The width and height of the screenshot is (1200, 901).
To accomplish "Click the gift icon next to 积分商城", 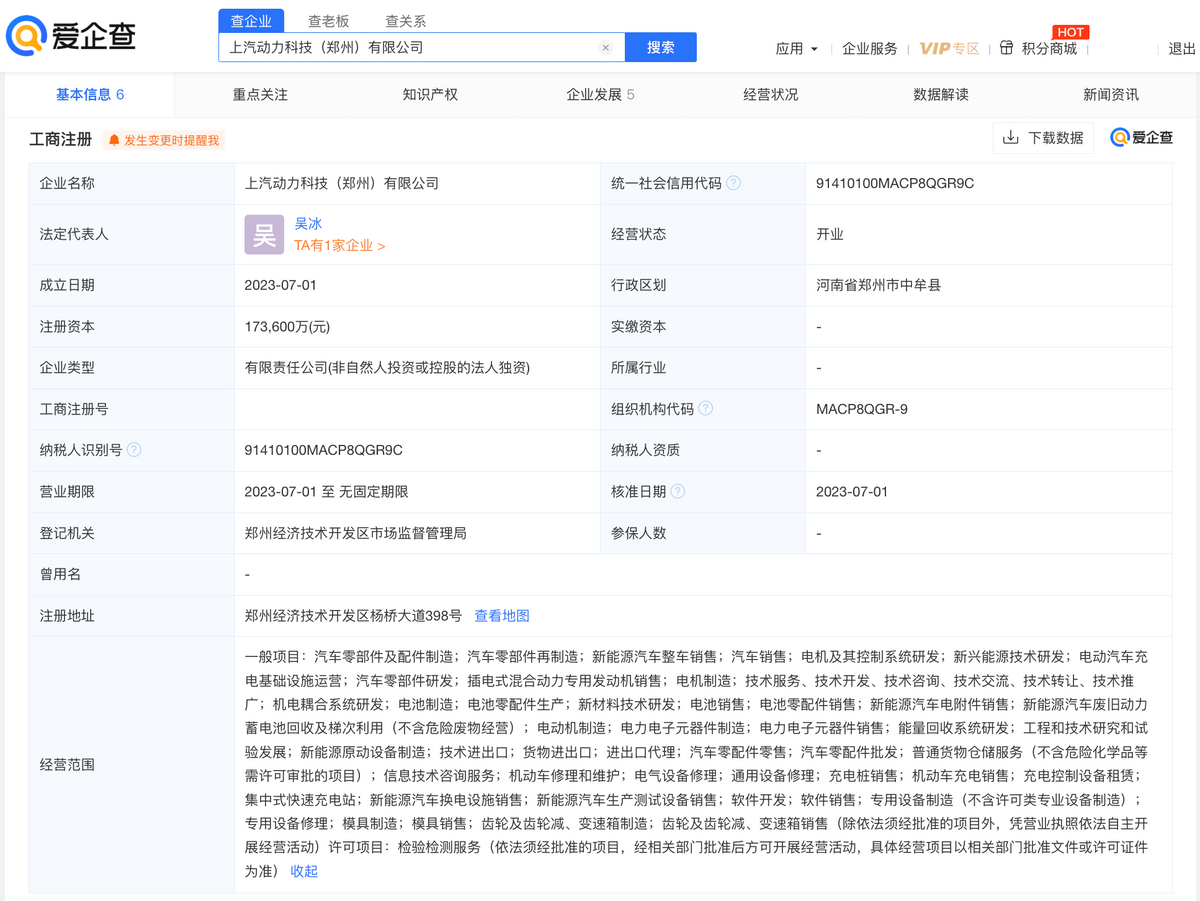I will tap(1007, 48).
